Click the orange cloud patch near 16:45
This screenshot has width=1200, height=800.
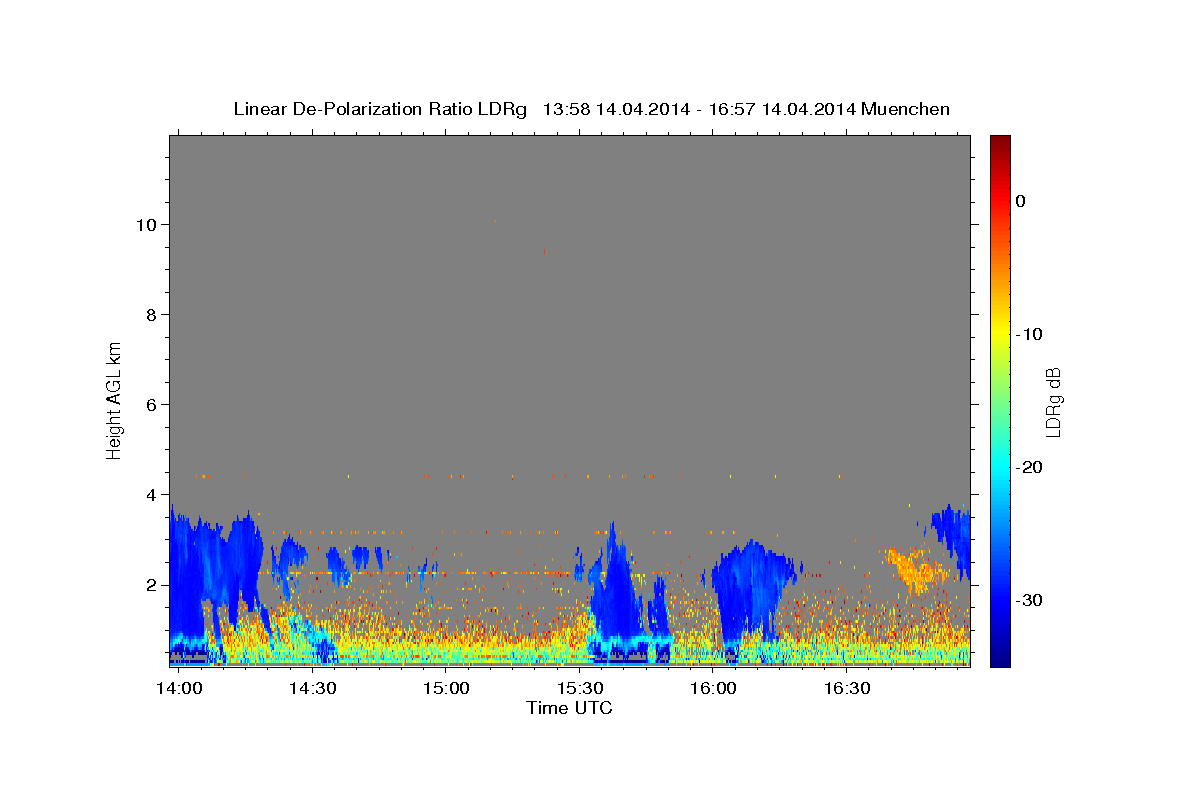click(x=918, y=569)
